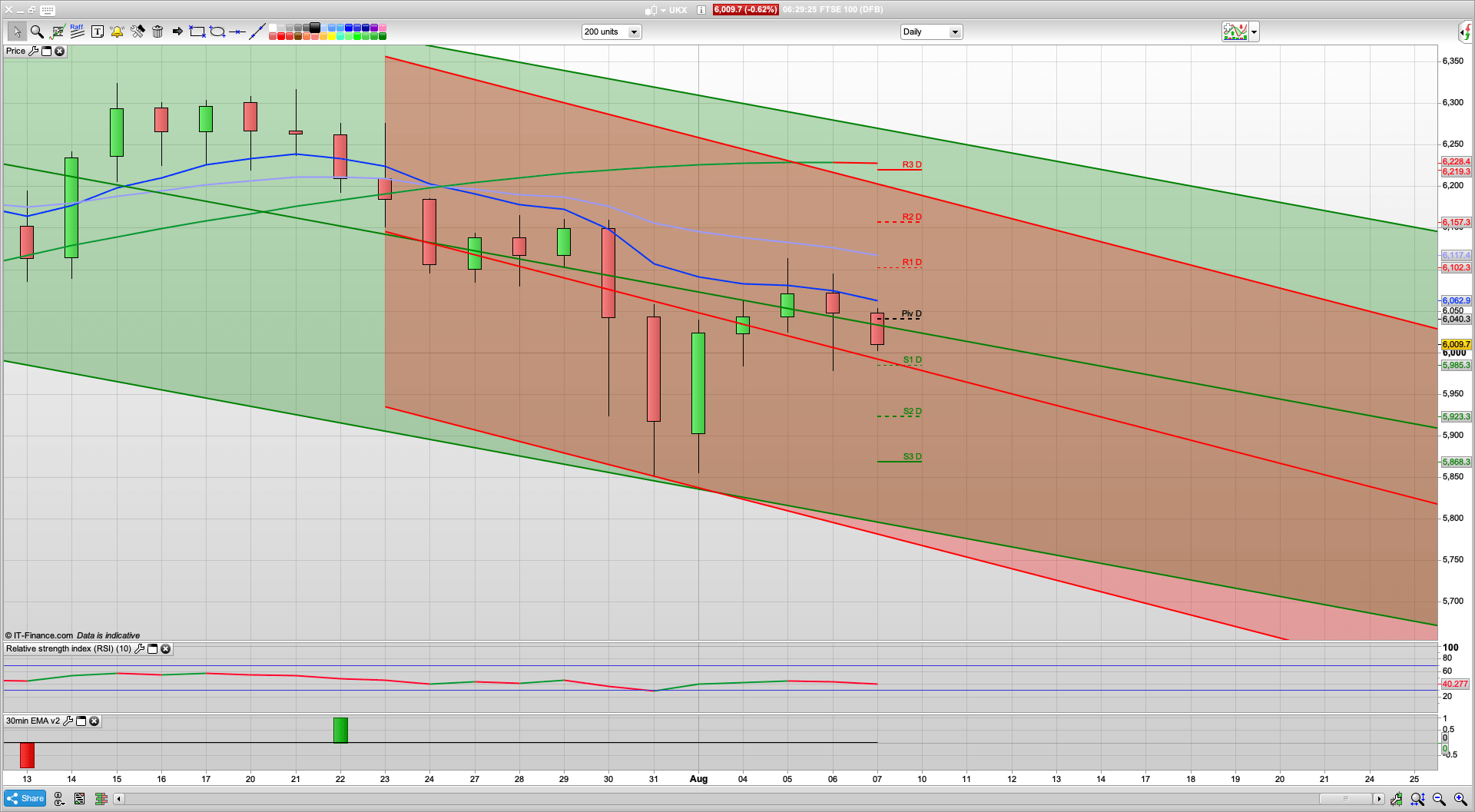
Task: Click the instrument info icon
Action: [x=701, y=10]
